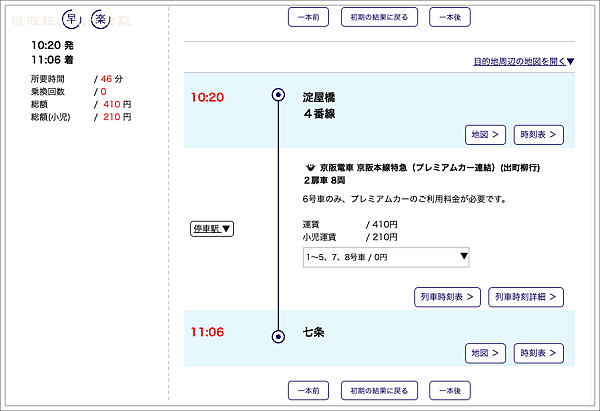Viewport: 600px width, 411px height.
Task: Click the 乗換回数 0 summary row
Action: (69, 91)
